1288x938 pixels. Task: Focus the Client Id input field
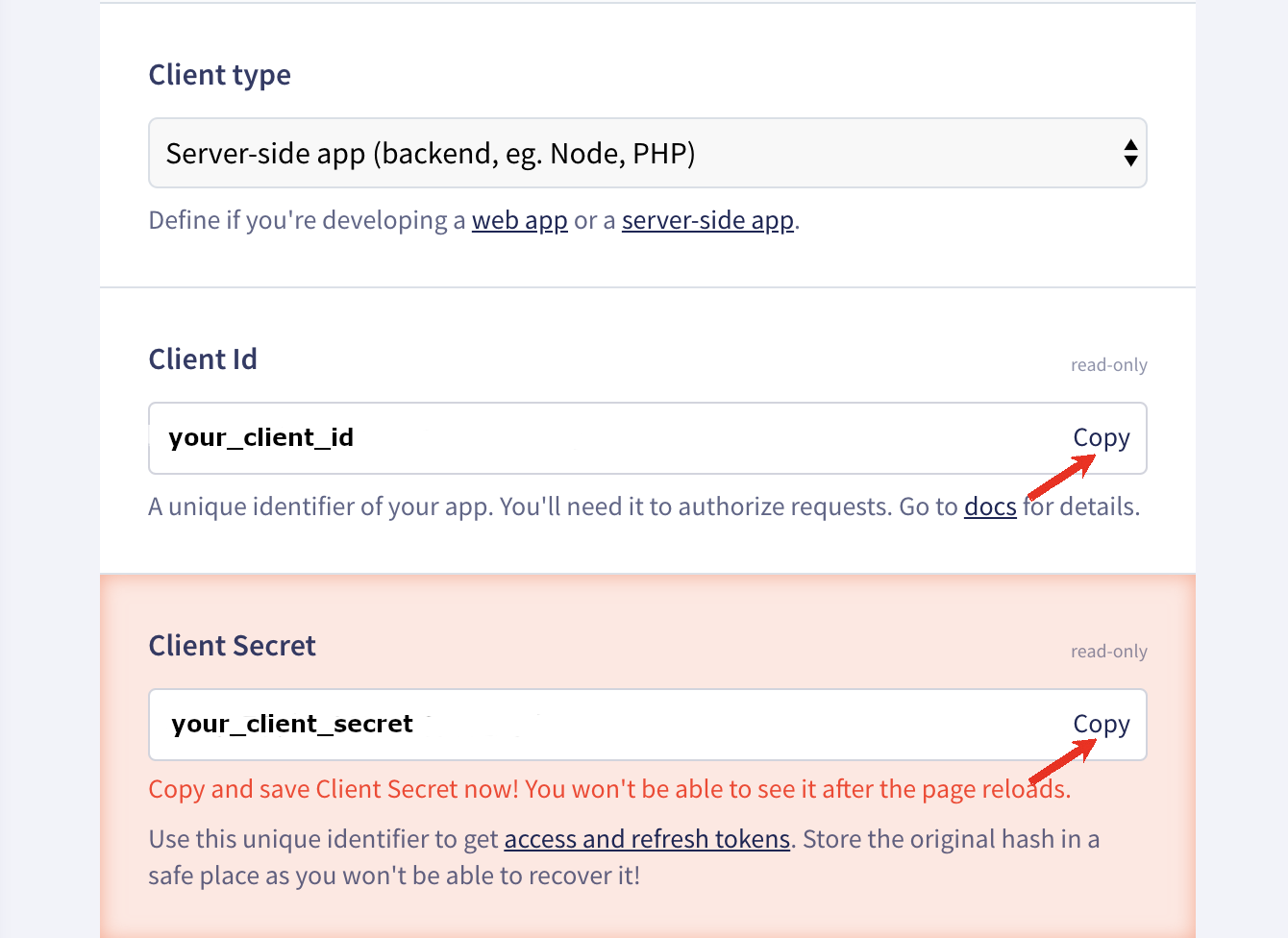[596, 438]
